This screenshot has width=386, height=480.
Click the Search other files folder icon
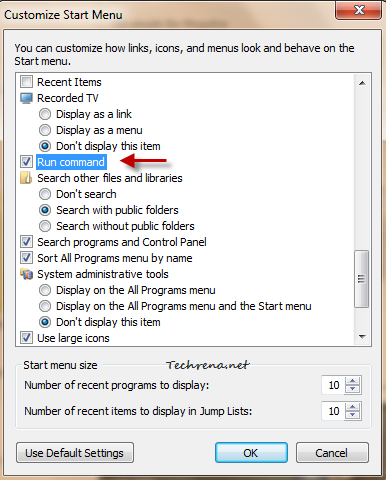pos(26,178)
